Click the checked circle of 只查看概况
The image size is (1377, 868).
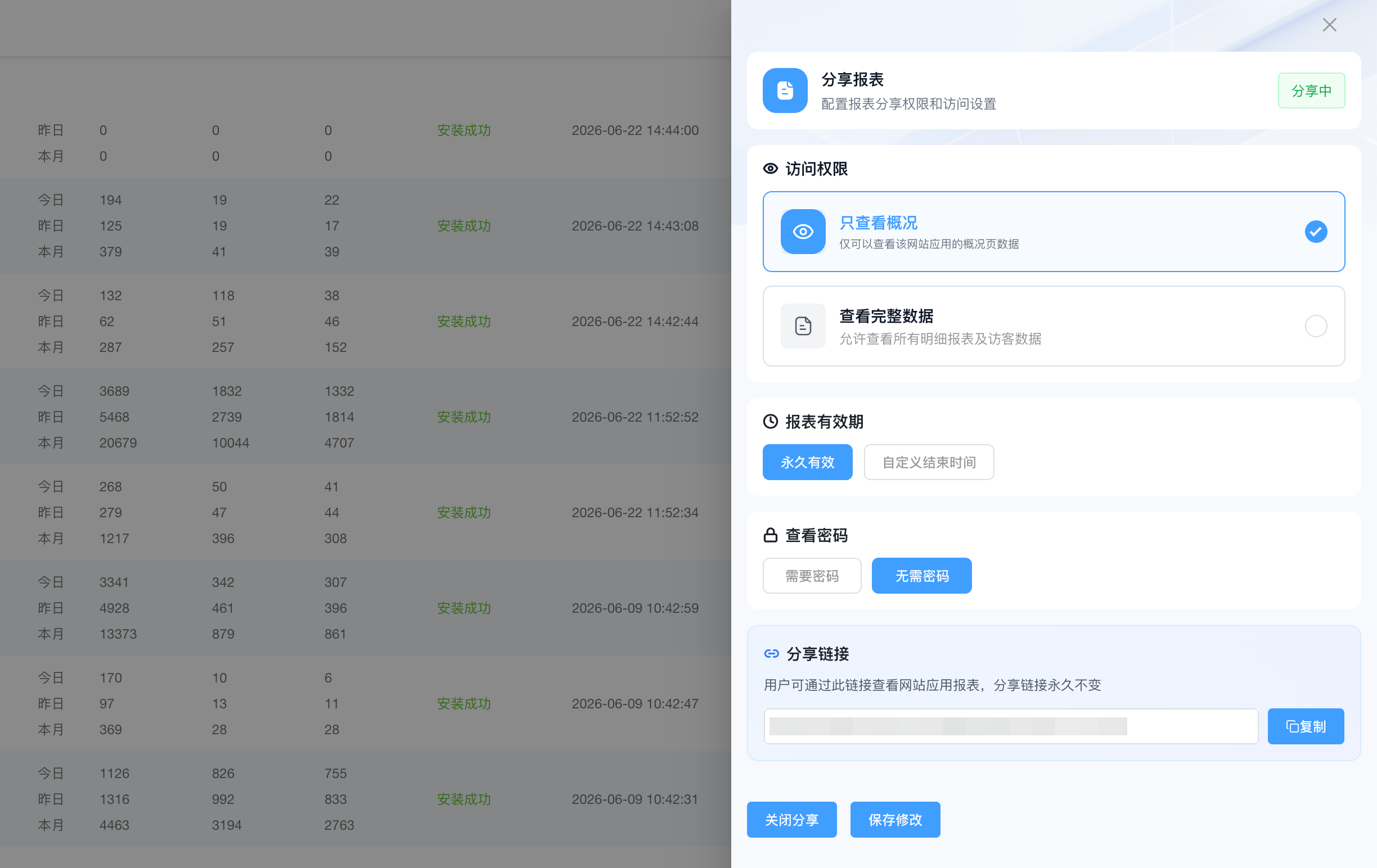(1316, 232)
